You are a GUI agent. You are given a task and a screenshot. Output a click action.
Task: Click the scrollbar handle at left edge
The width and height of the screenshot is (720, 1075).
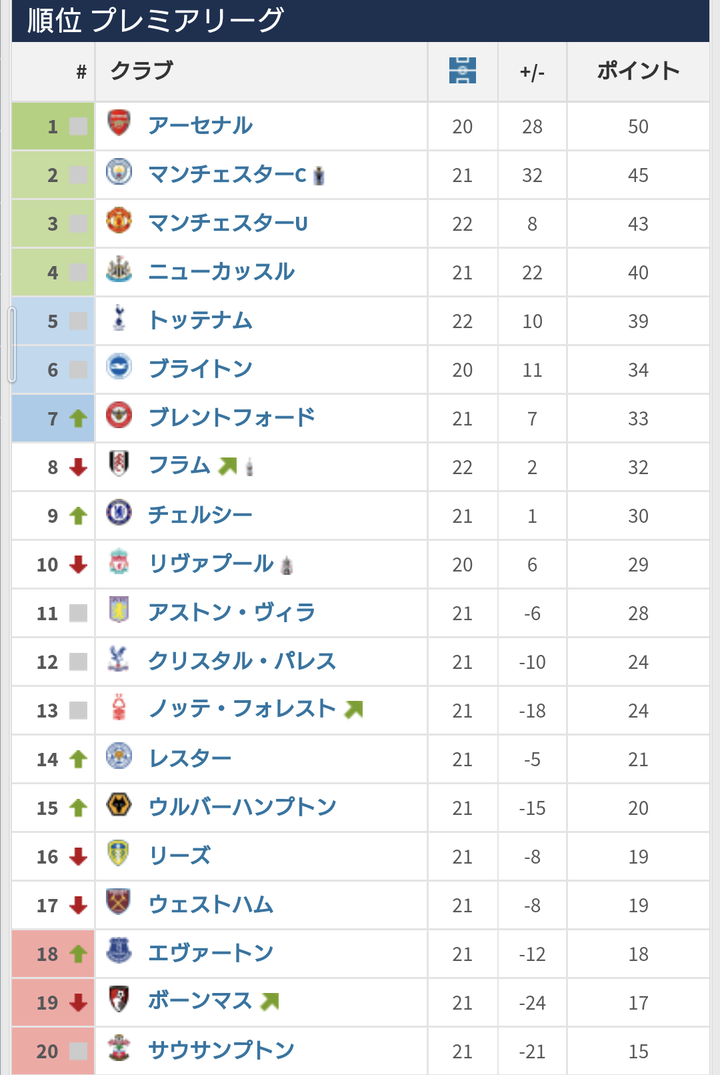(12, 345)
